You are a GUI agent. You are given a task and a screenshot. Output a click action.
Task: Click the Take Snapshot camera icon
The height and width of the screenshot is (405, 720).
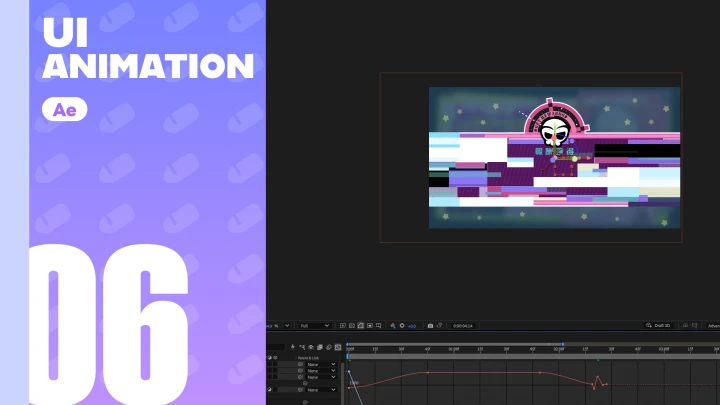click(430, 326)
